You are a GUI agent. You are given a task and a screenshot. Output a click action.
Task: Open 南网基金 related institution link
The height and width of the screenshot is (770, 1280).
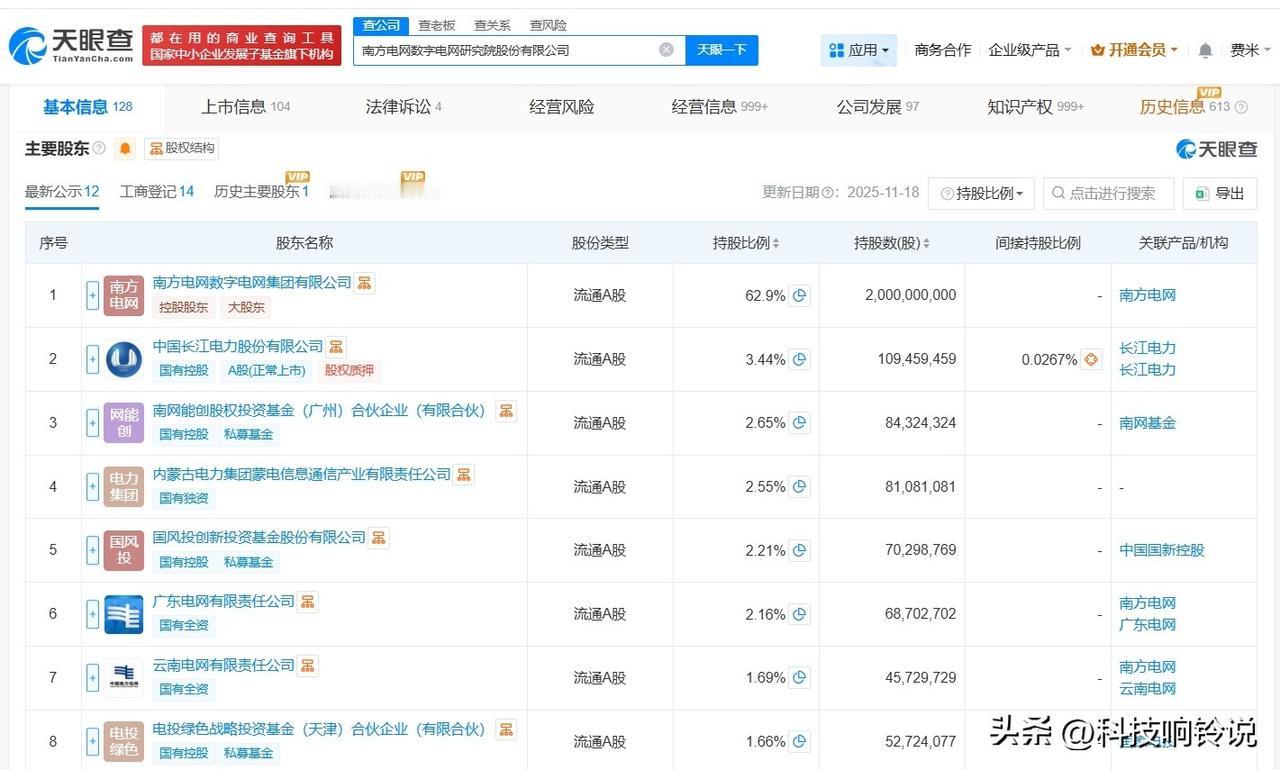[x=1148, y=423]
